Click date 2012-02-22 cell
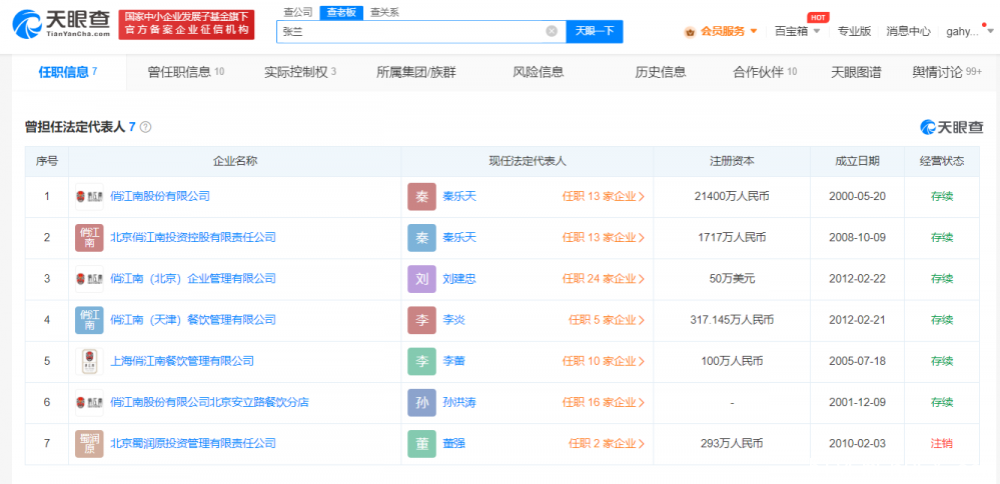 (857, 279)
